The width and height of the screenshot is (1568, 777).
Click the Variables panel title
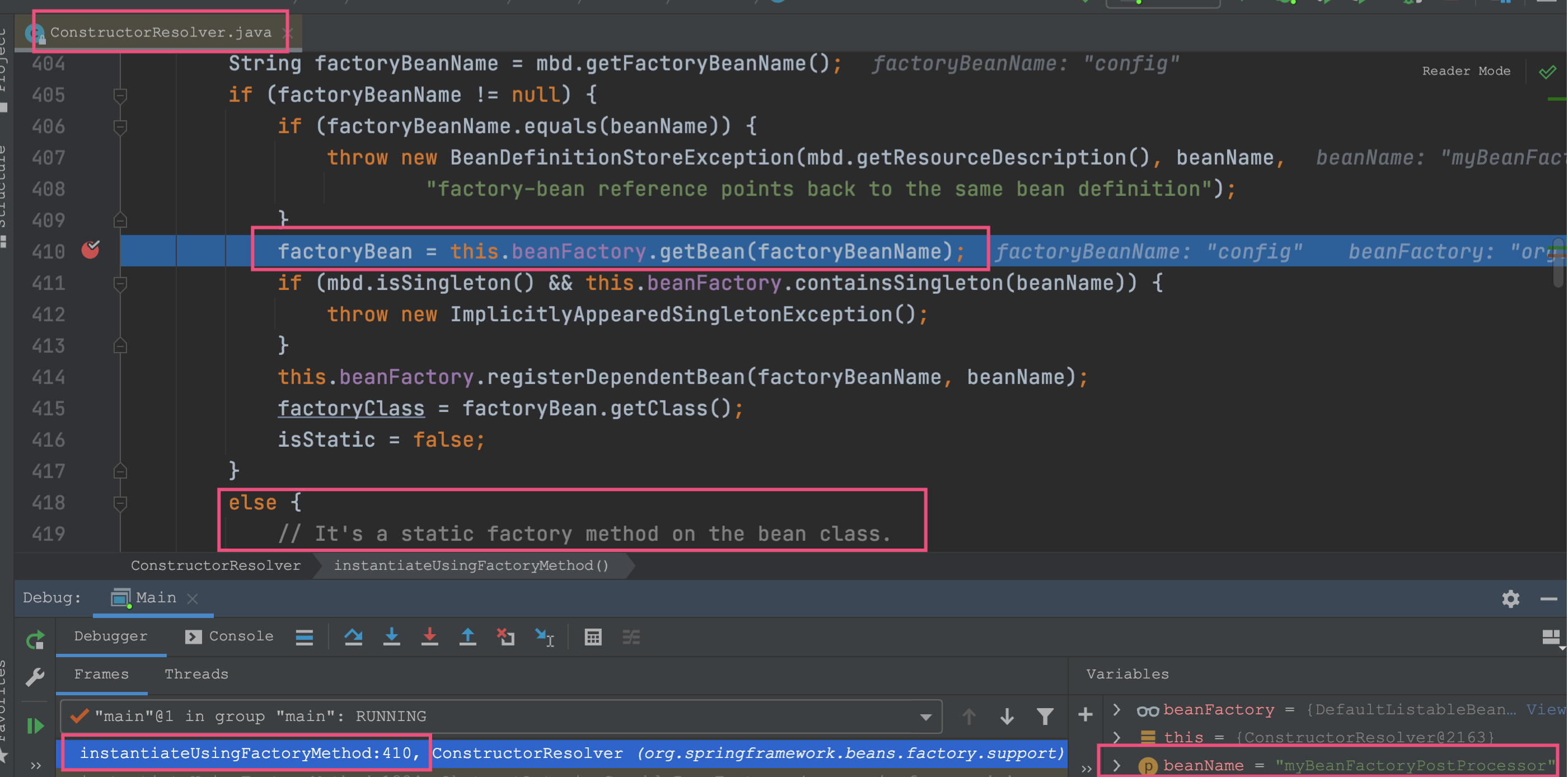pyautogui.click(x=1127, y=674)
